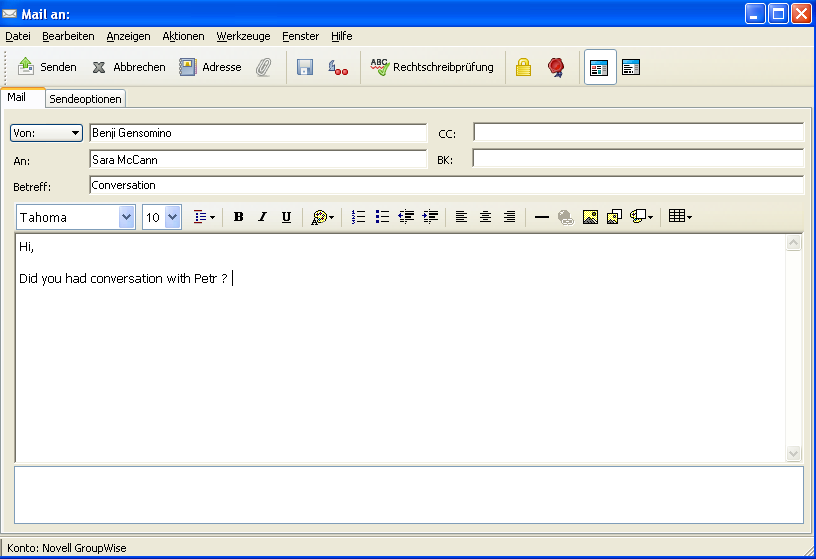This screenshot has width=816, height=559.
Task: Switch to the Sendeoptionen tab
Action: (85, 99)
